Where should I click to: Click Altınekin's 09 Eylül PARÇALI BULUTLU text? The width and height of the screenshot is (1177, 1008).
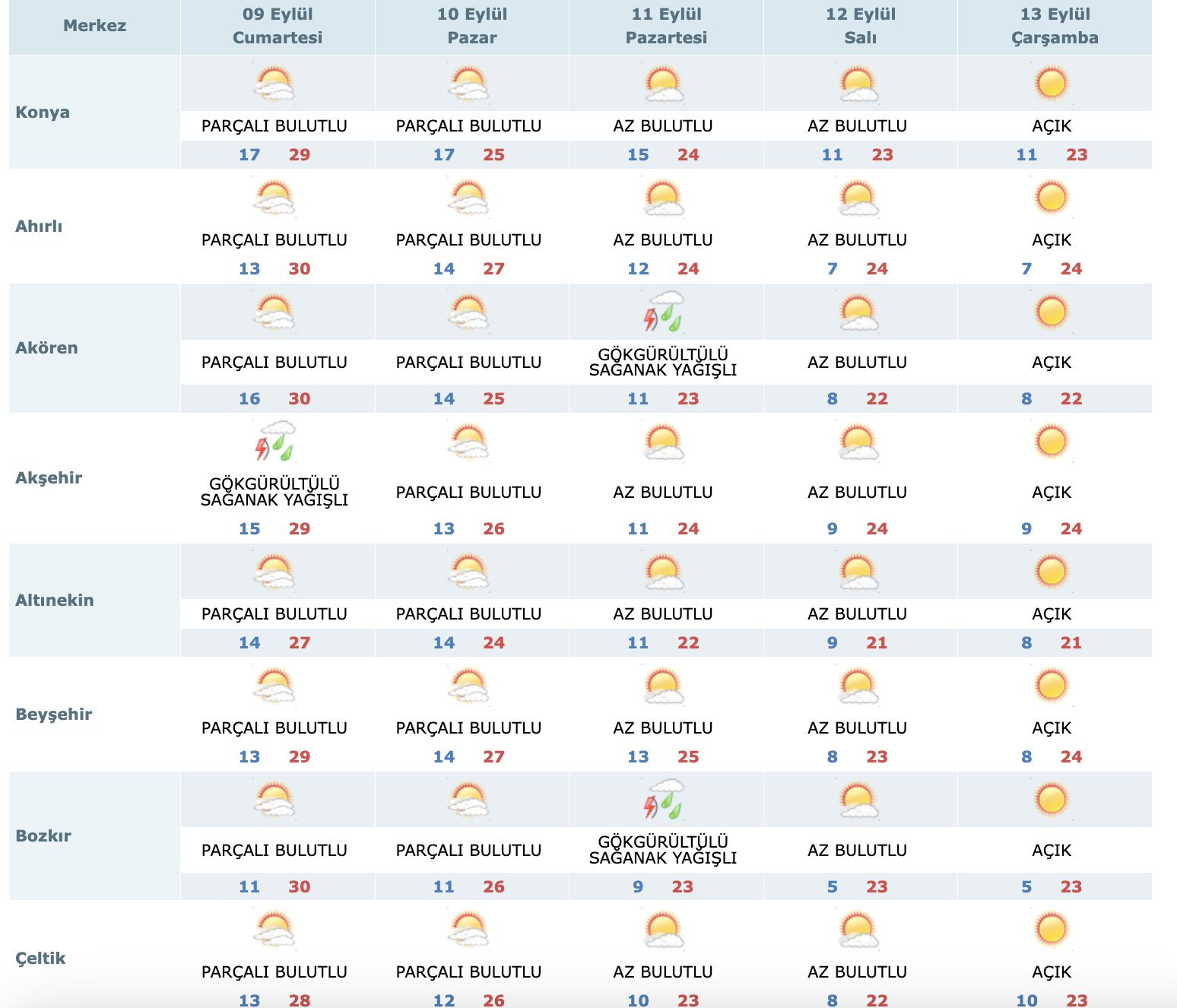pos(274,614)
